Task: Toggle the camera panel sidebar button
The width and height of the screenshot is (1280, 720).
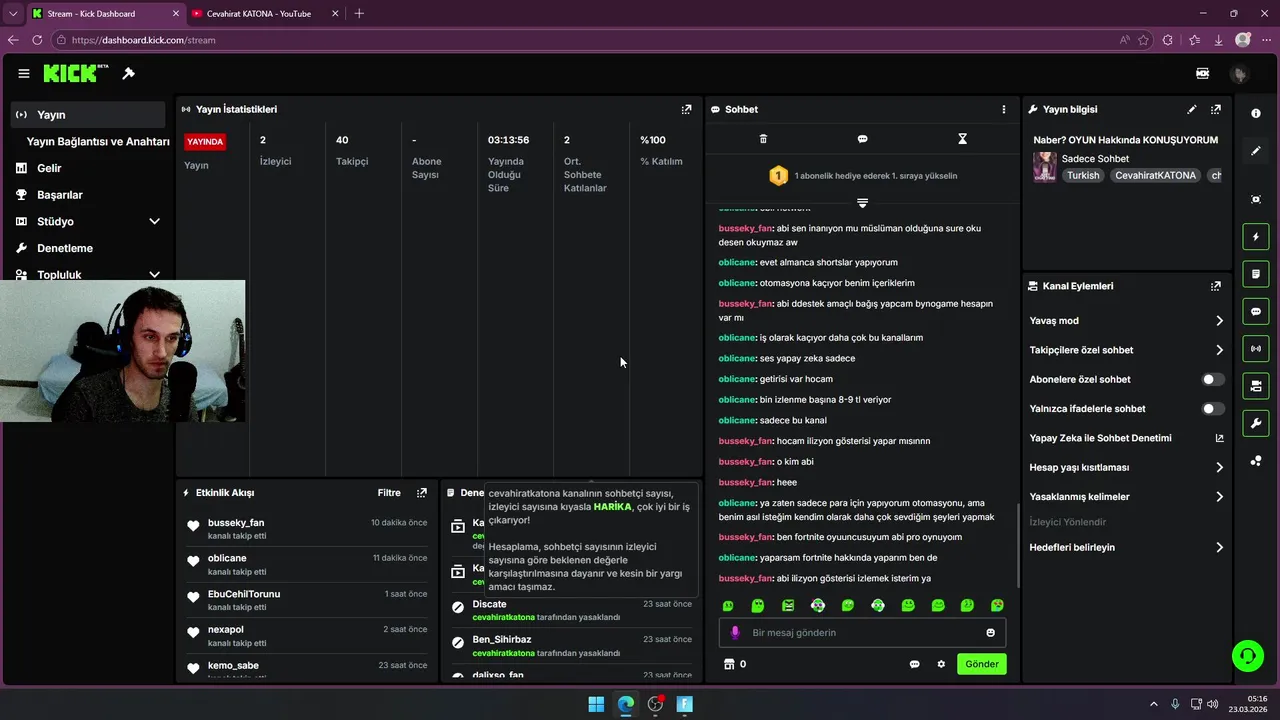Action: (x=1256, y=385)
